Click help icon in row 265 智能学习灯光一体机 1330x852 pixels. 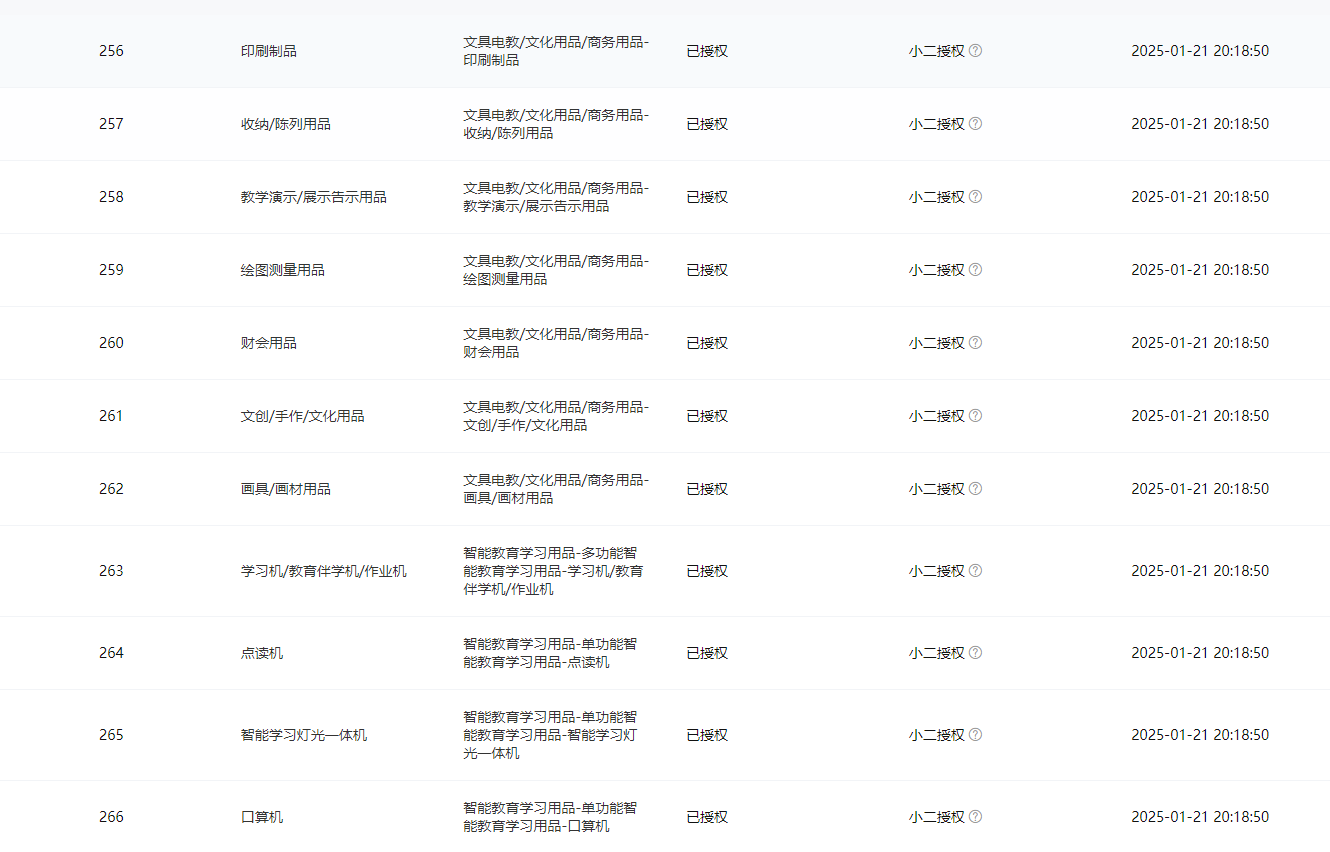point(975,735)
